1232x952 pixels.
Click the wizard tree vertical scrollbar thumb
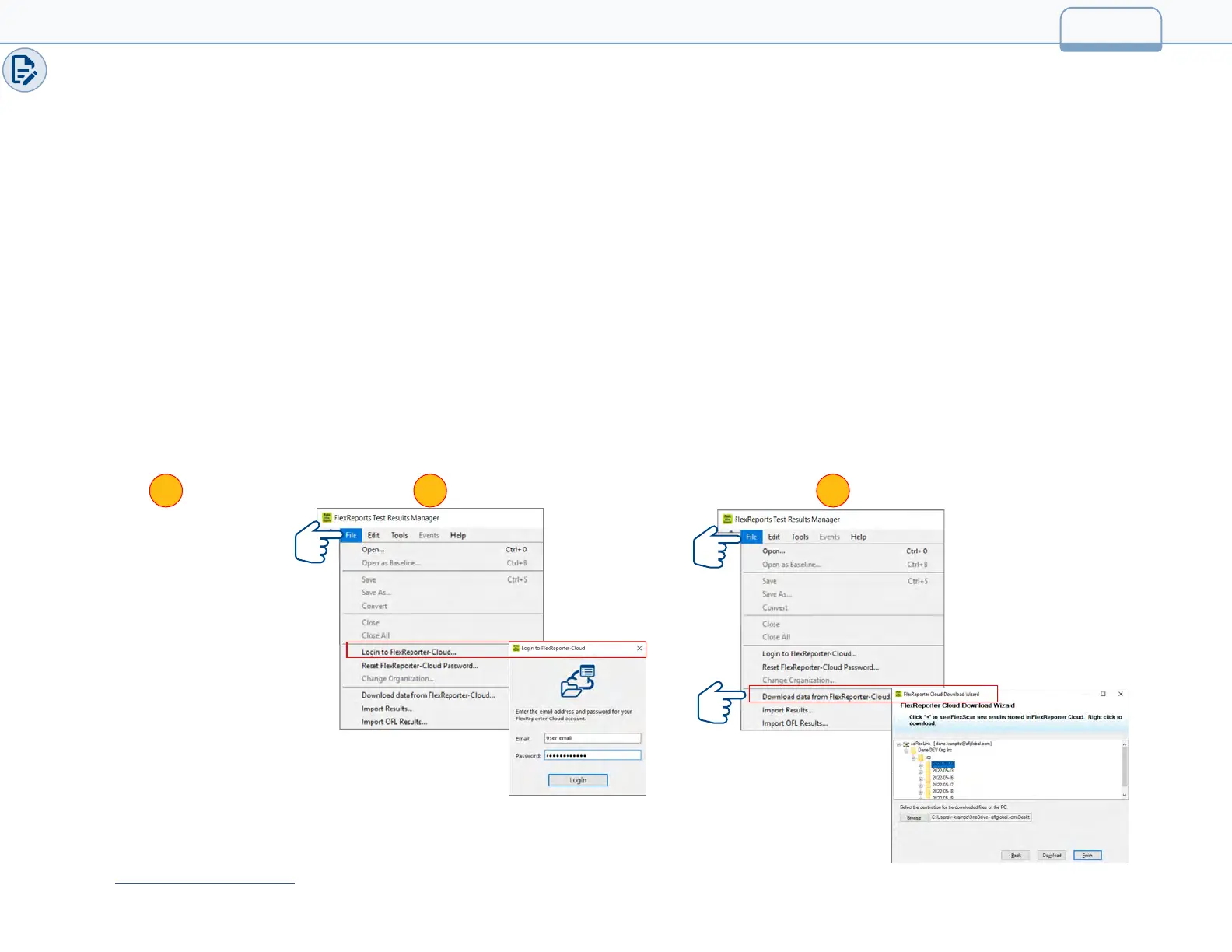point(1125,767)
